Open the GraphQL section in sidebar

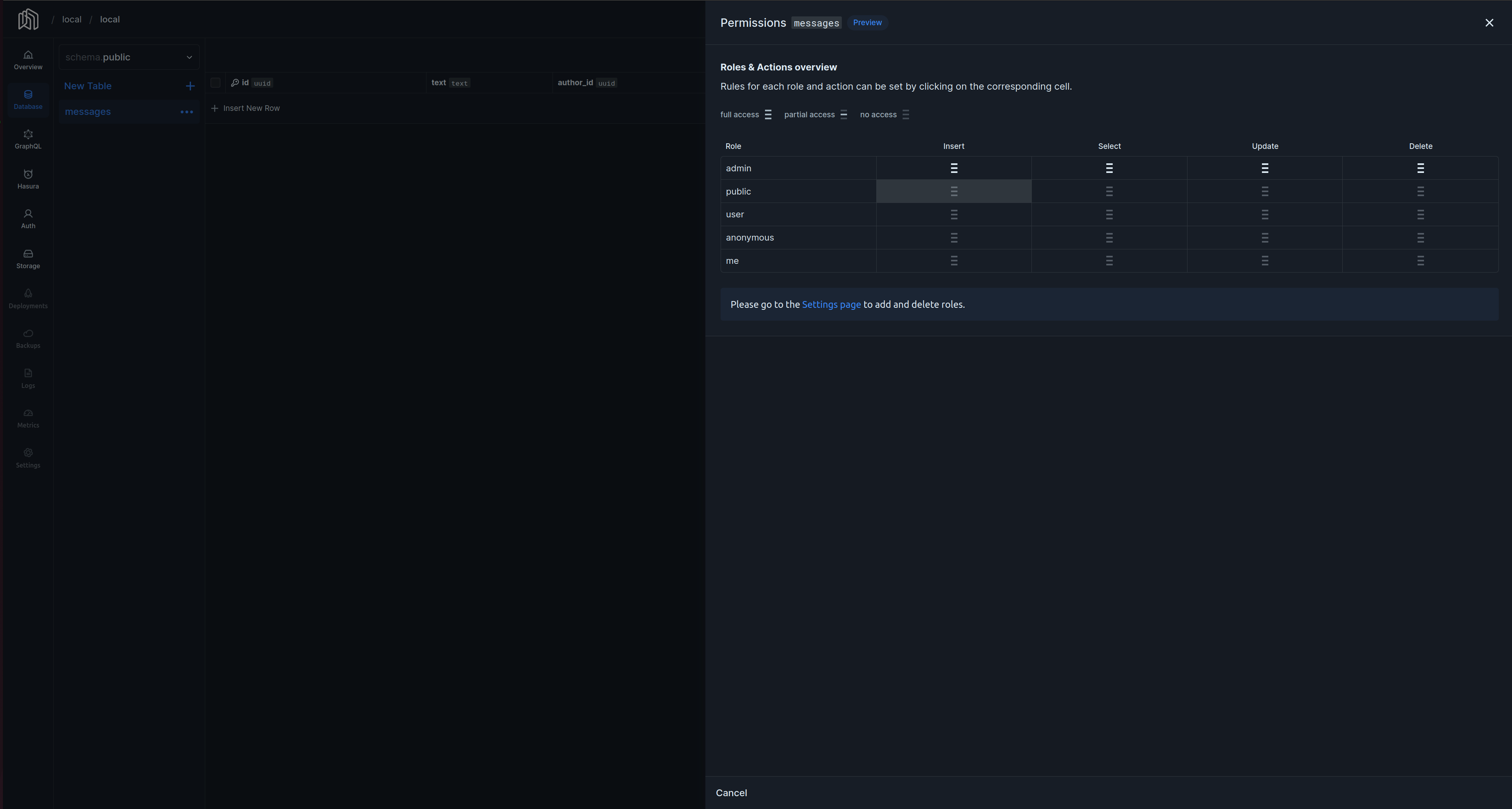pyautogui.click(x=28, y=139)
